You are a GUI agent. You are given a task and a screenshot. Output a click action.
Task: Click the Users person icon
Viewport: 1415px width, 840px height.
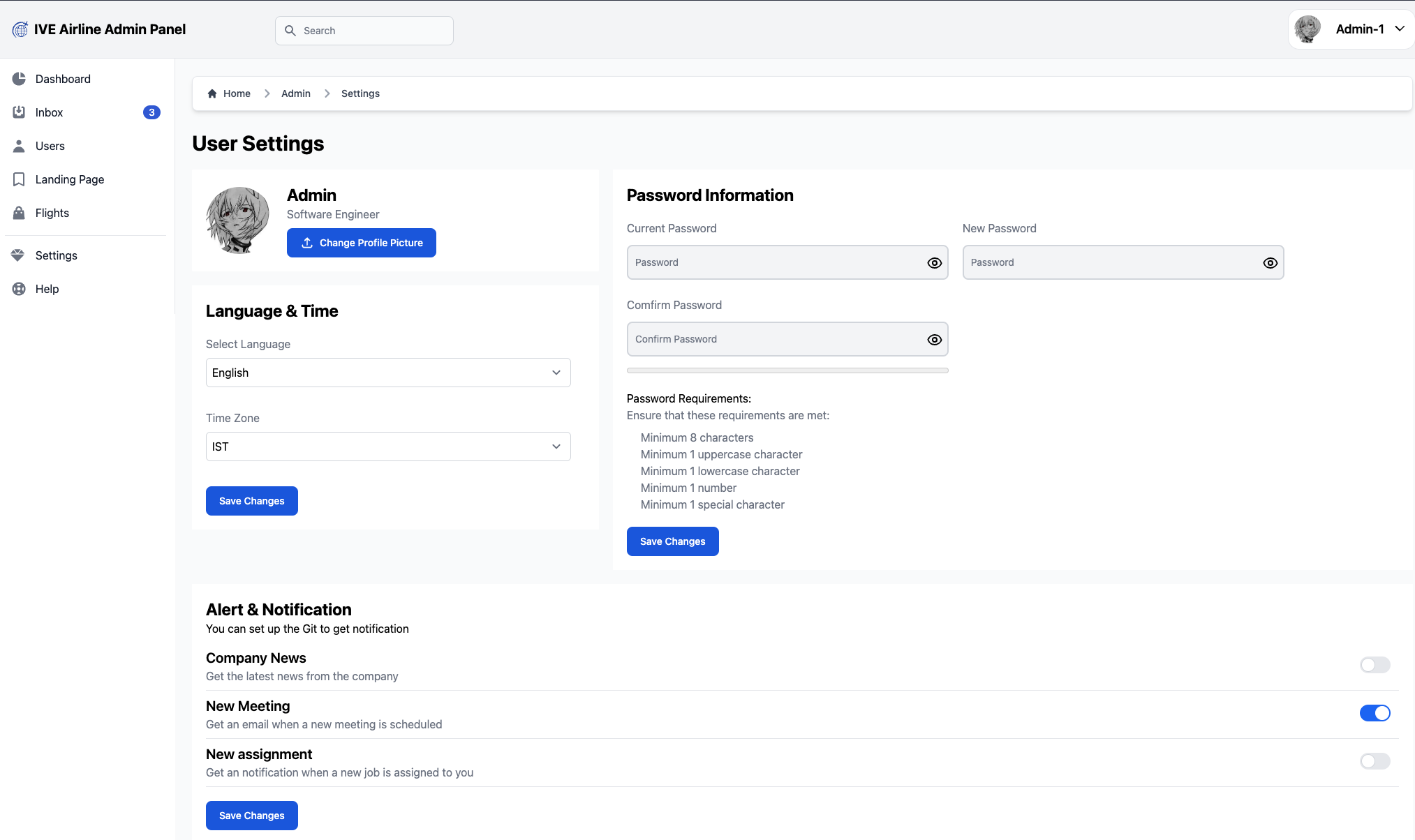pos(19,146)
